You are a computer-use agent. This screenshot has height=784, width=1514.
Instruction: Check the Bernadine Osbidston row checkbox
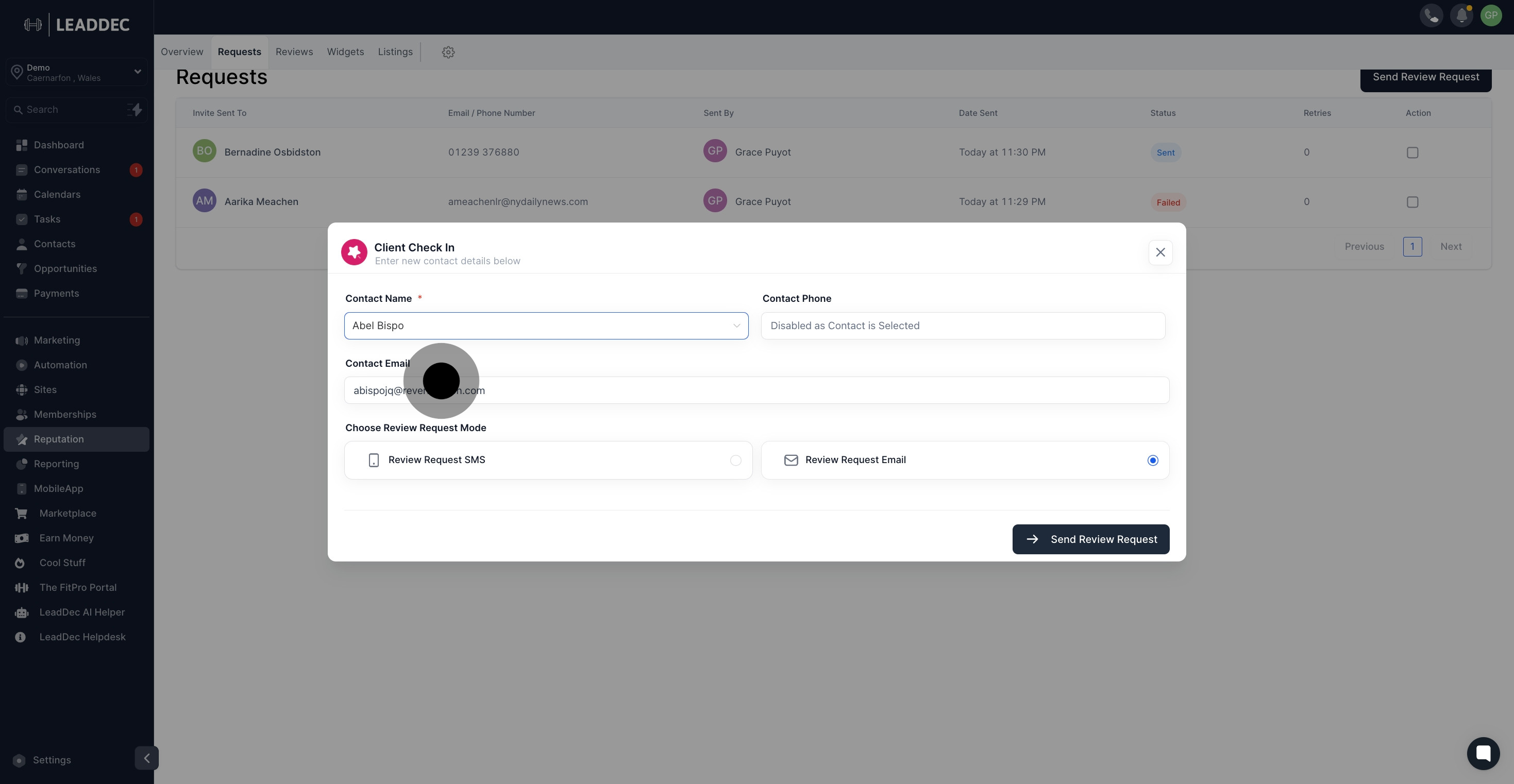(1412, 152)
